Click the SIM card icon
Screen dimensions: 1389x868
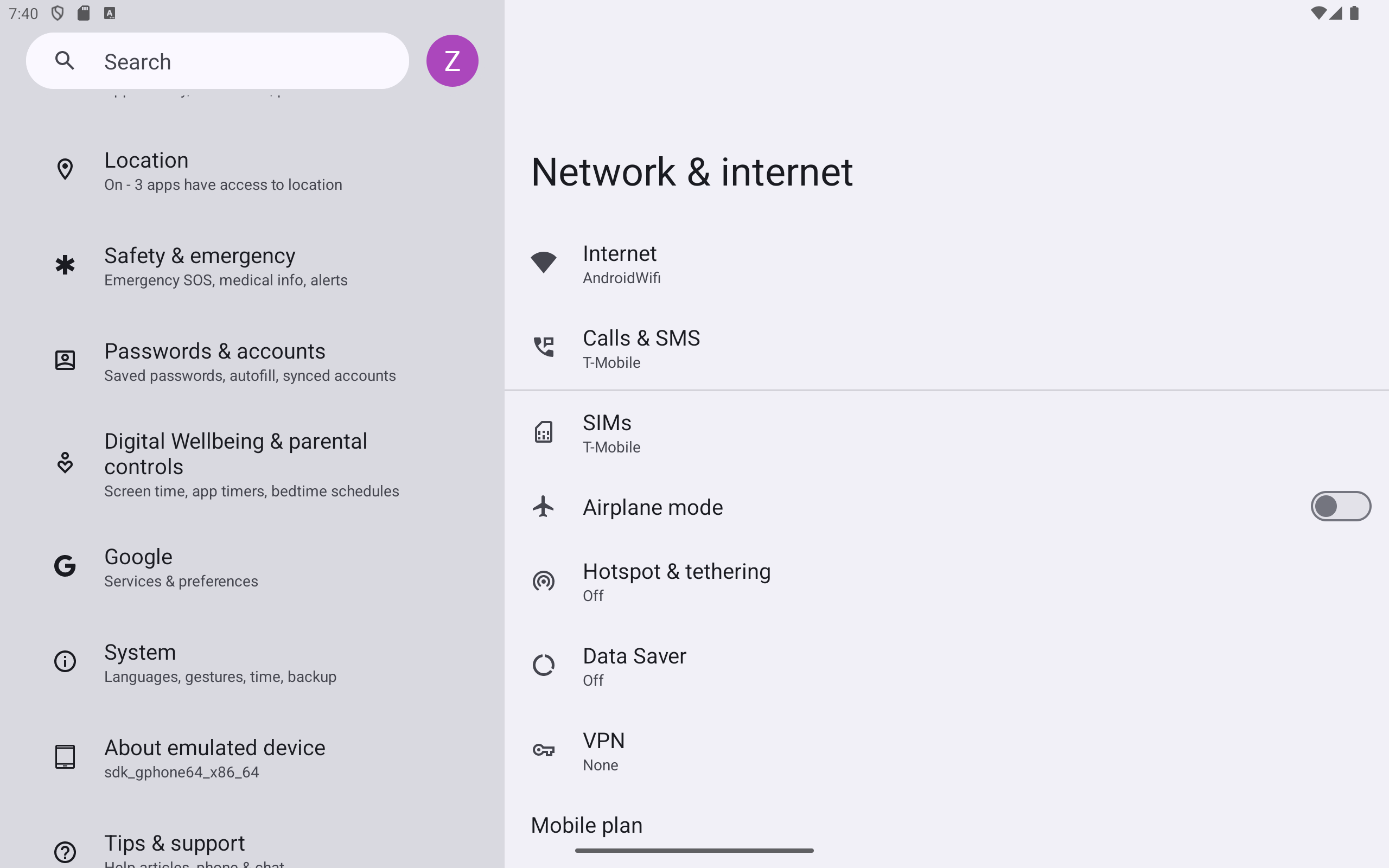tap(544, 432)
